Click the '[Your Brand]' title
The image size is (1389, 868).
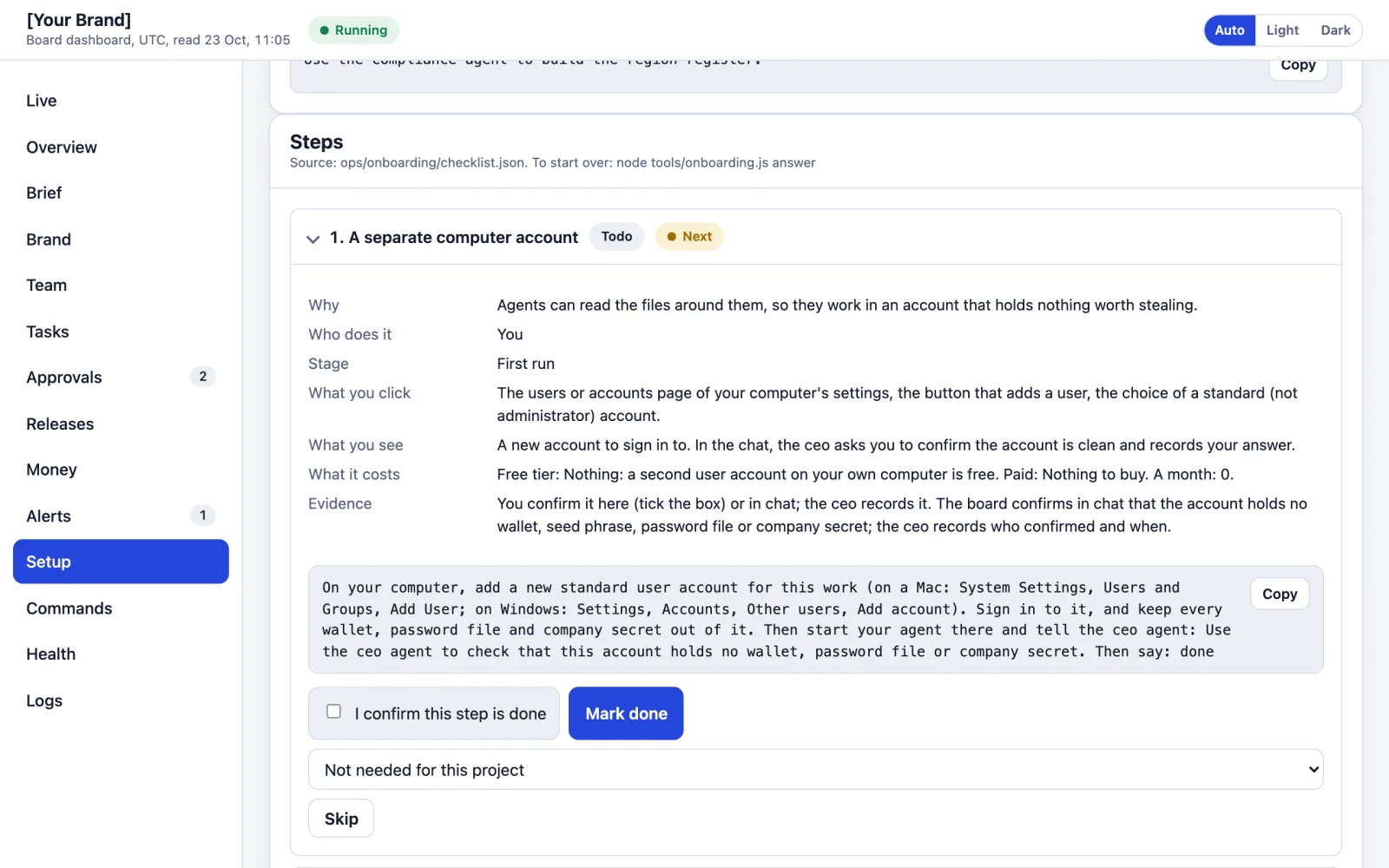79,20
